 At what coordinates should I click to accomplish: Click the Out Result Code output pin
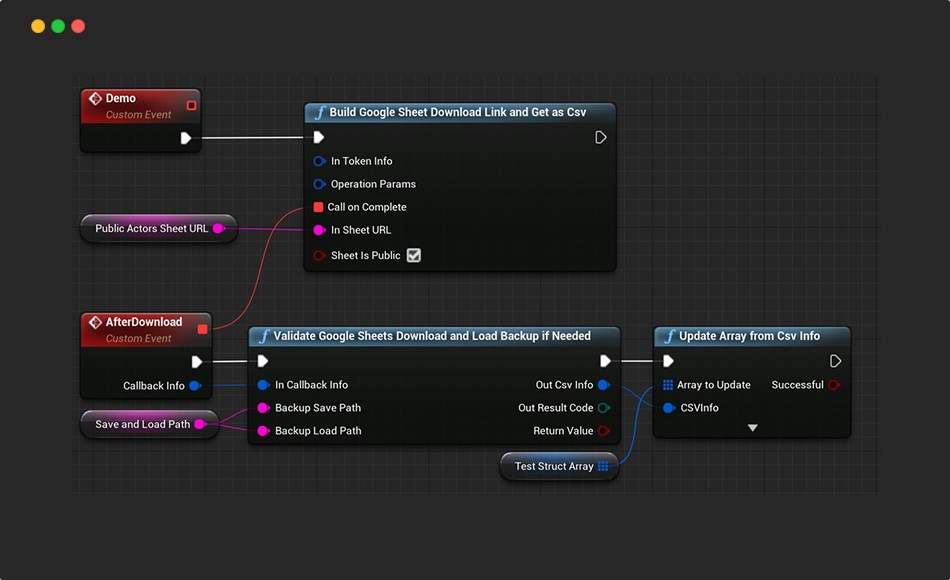point(603,408)
